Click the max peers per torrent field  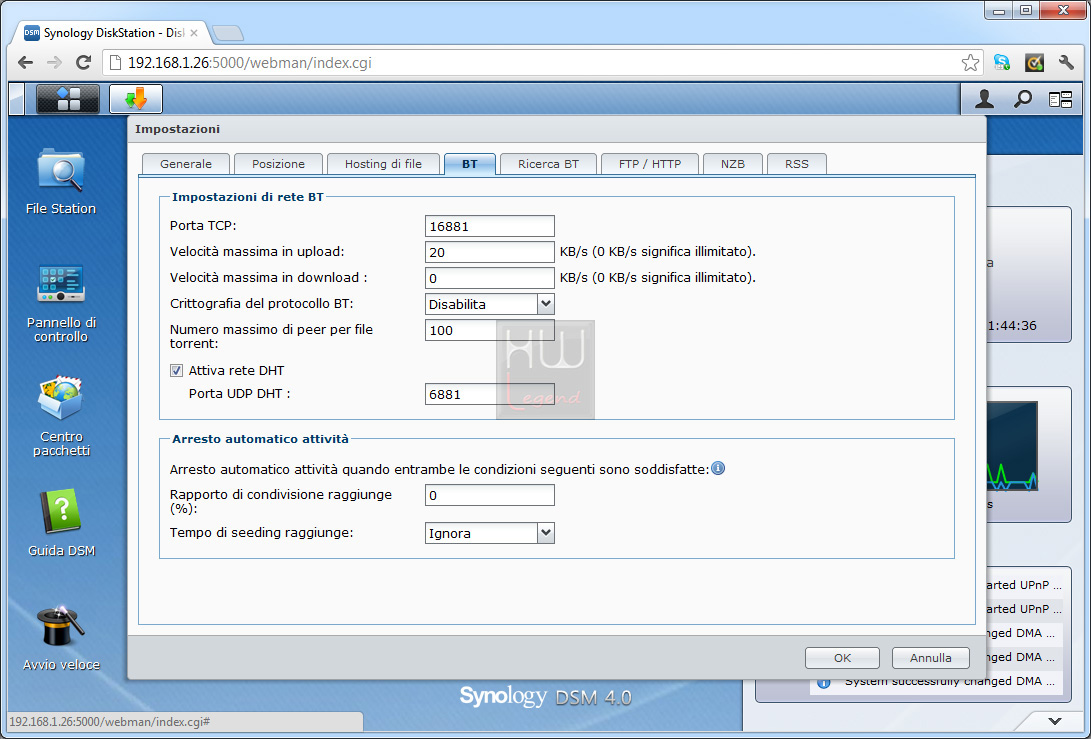[490, 330]
